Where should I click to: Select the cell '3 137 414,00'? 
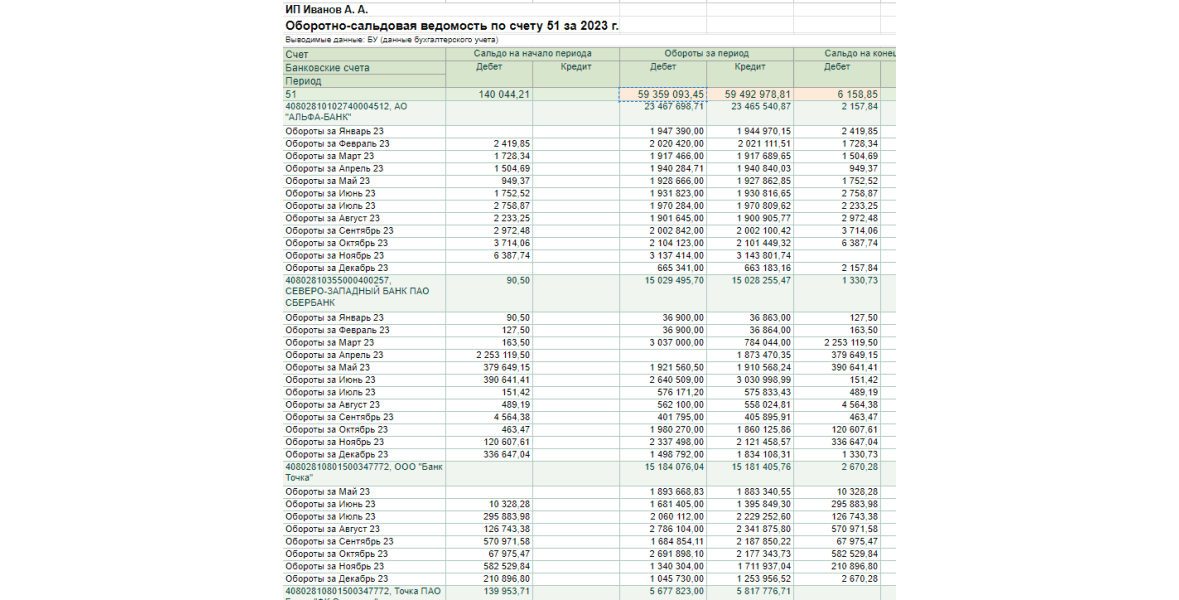point(662,256)
